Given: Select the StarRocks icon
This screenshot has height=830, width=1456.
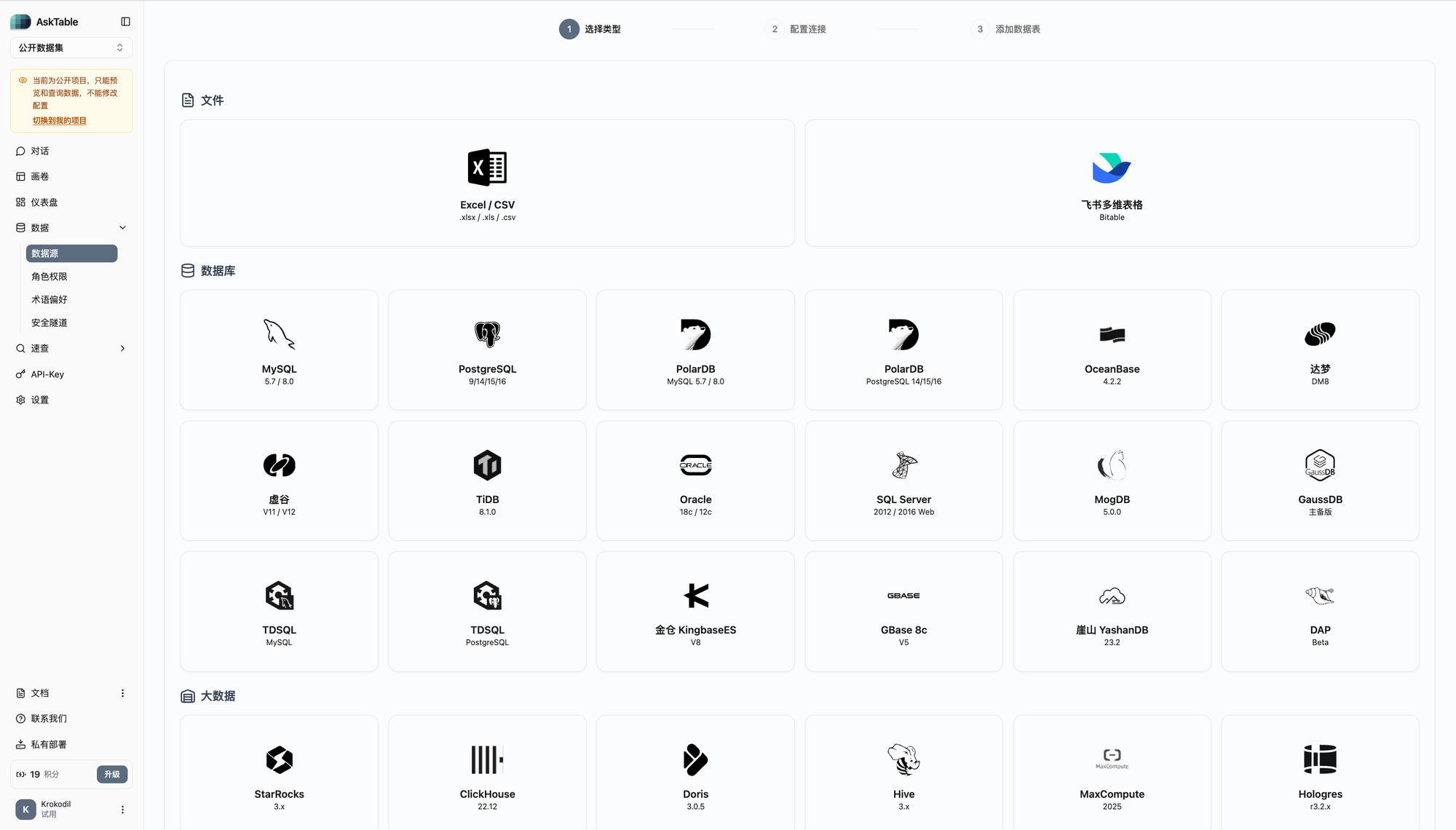Looking at the screenshot, I should (x=279, y=759).
